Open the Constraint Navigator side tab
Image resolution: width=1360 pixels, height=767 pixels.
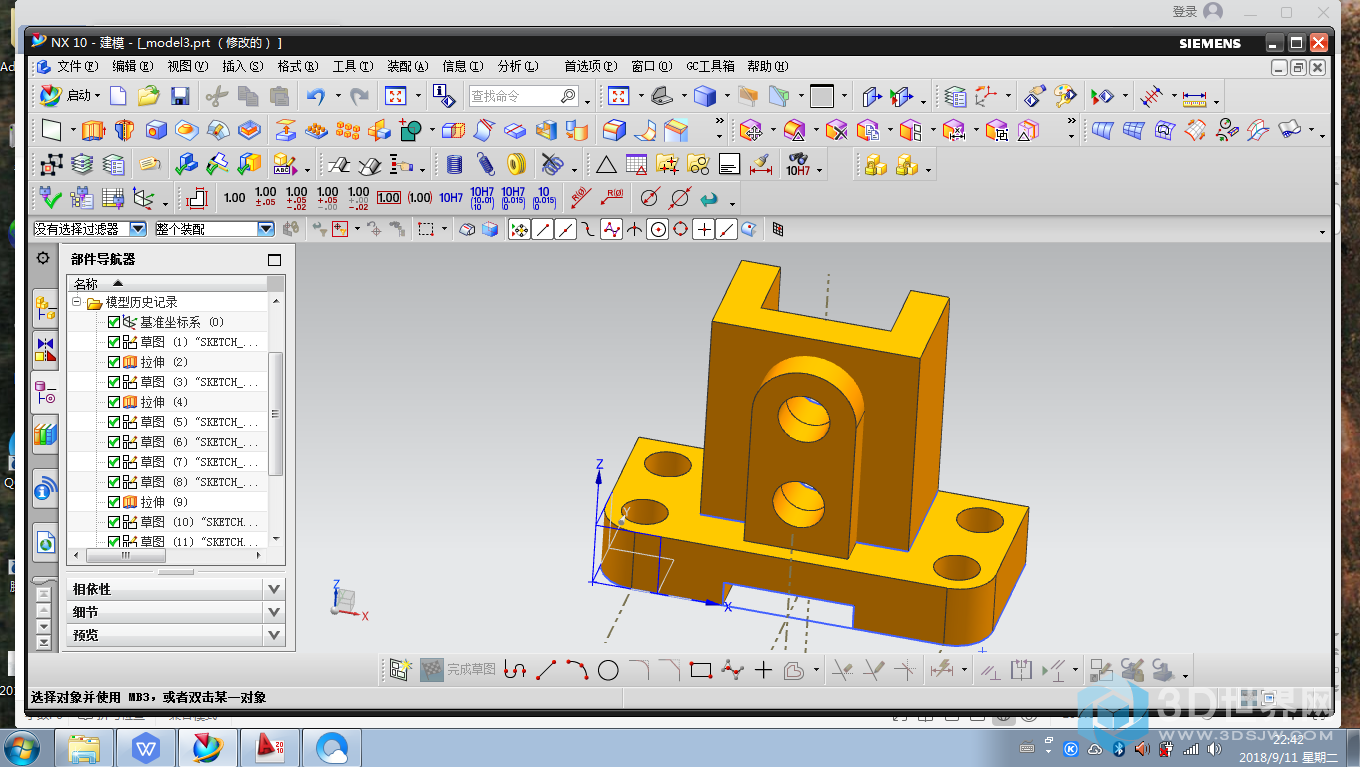point(45,349)
